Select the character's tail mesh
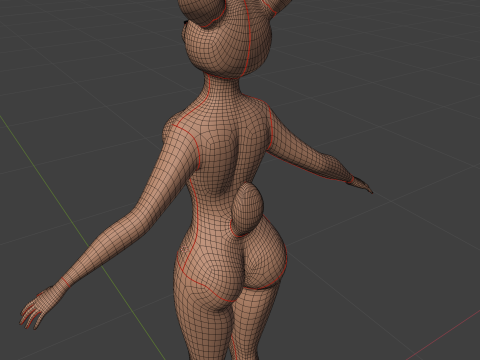Image resolution: width=480 pixels, height=360 pixels. coord(247,210)
